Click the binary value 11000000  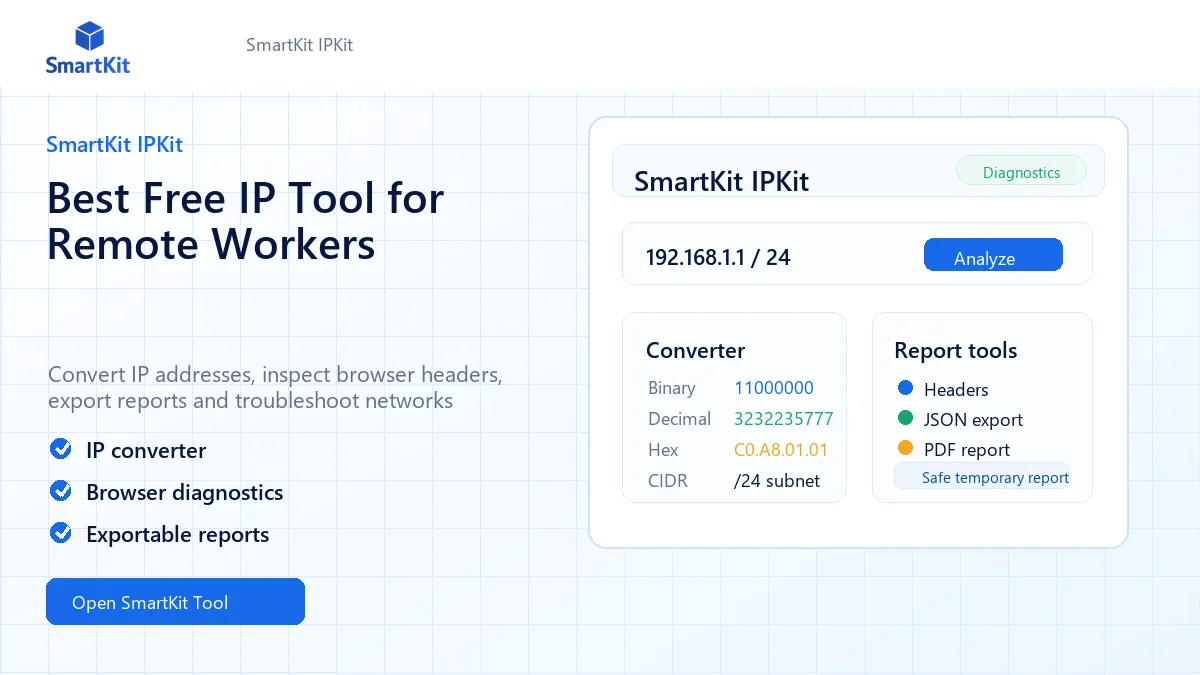774,388
